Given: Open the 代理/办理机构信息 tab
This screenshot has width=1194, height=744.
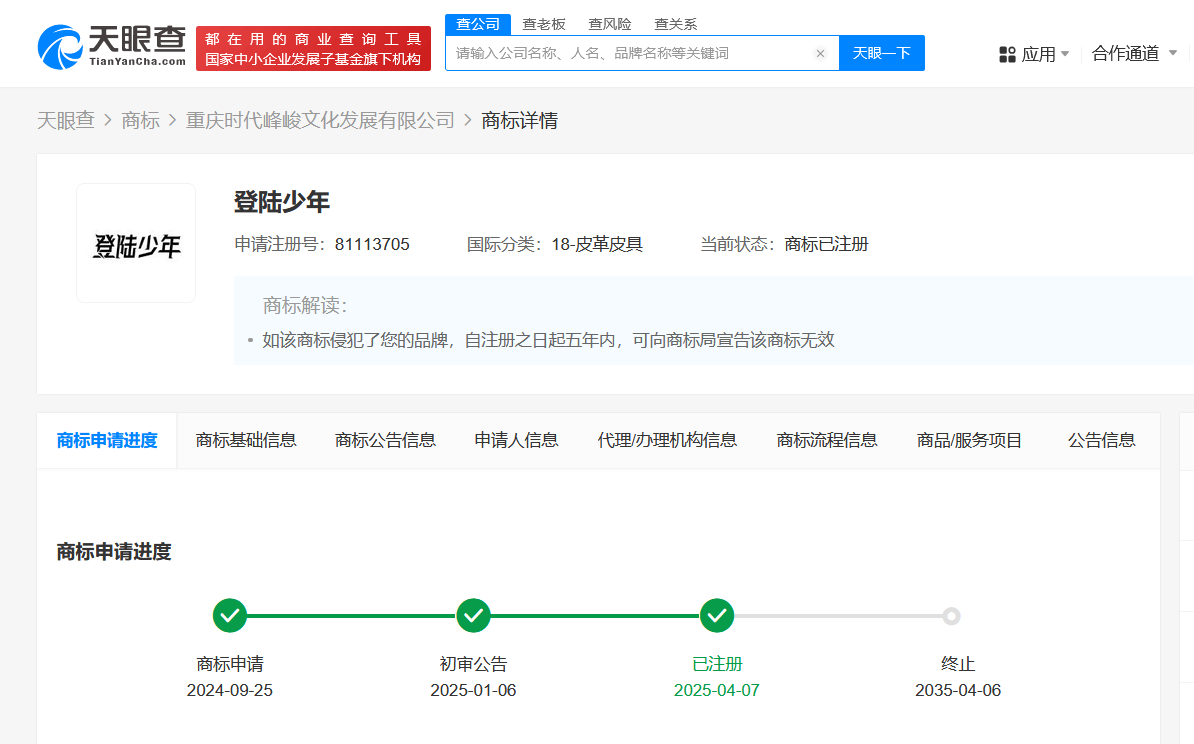Looking at the screenshot, I should tap(667, 440).
